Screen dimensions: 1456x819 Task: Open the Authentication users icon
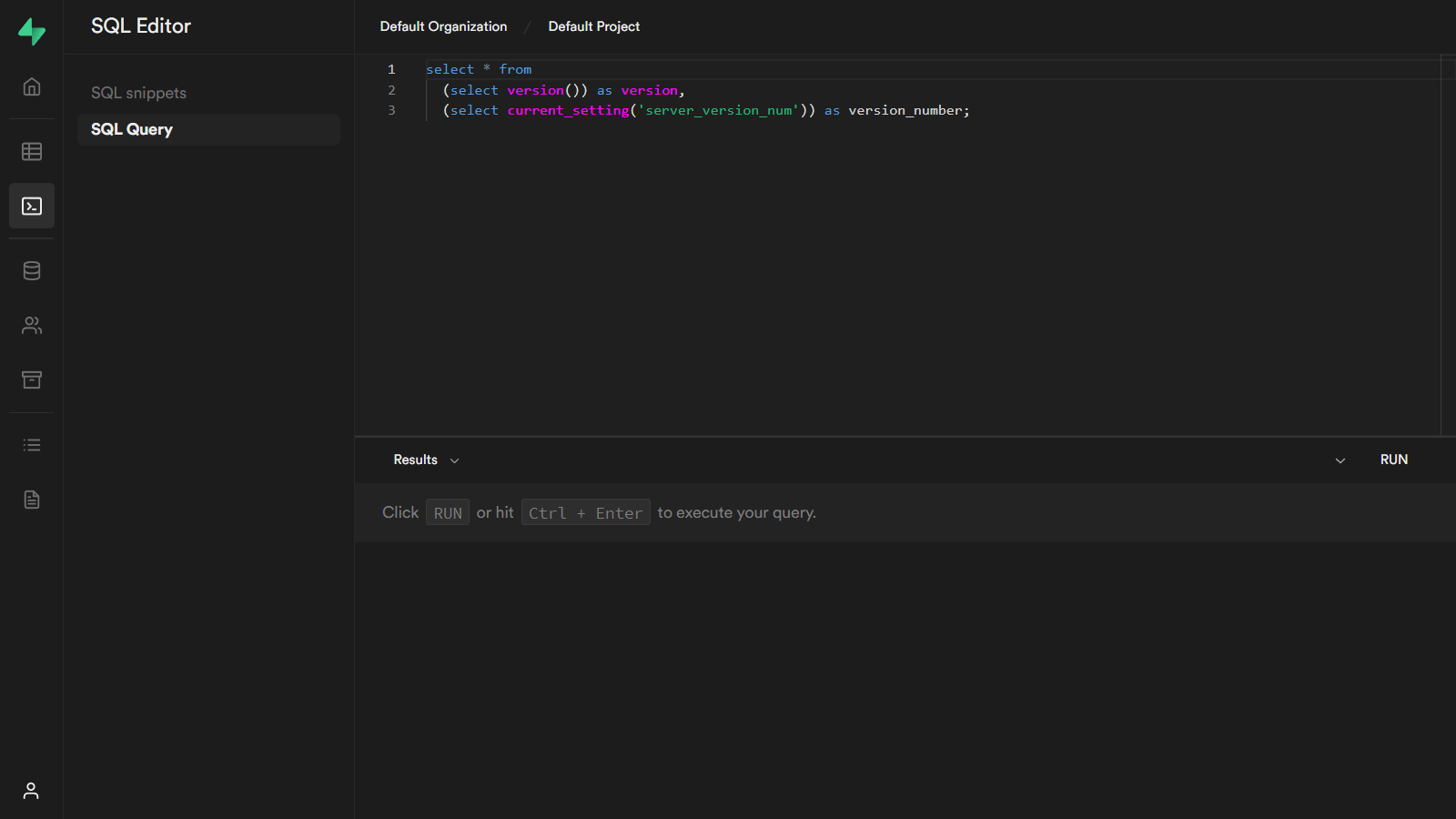(x=32, y=325)
